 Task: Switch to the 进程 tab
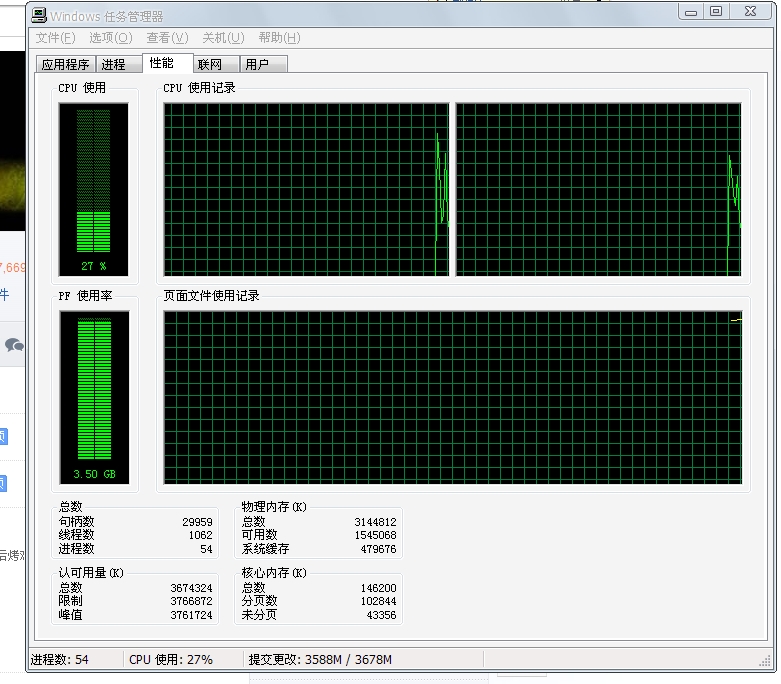pos(119,64)
